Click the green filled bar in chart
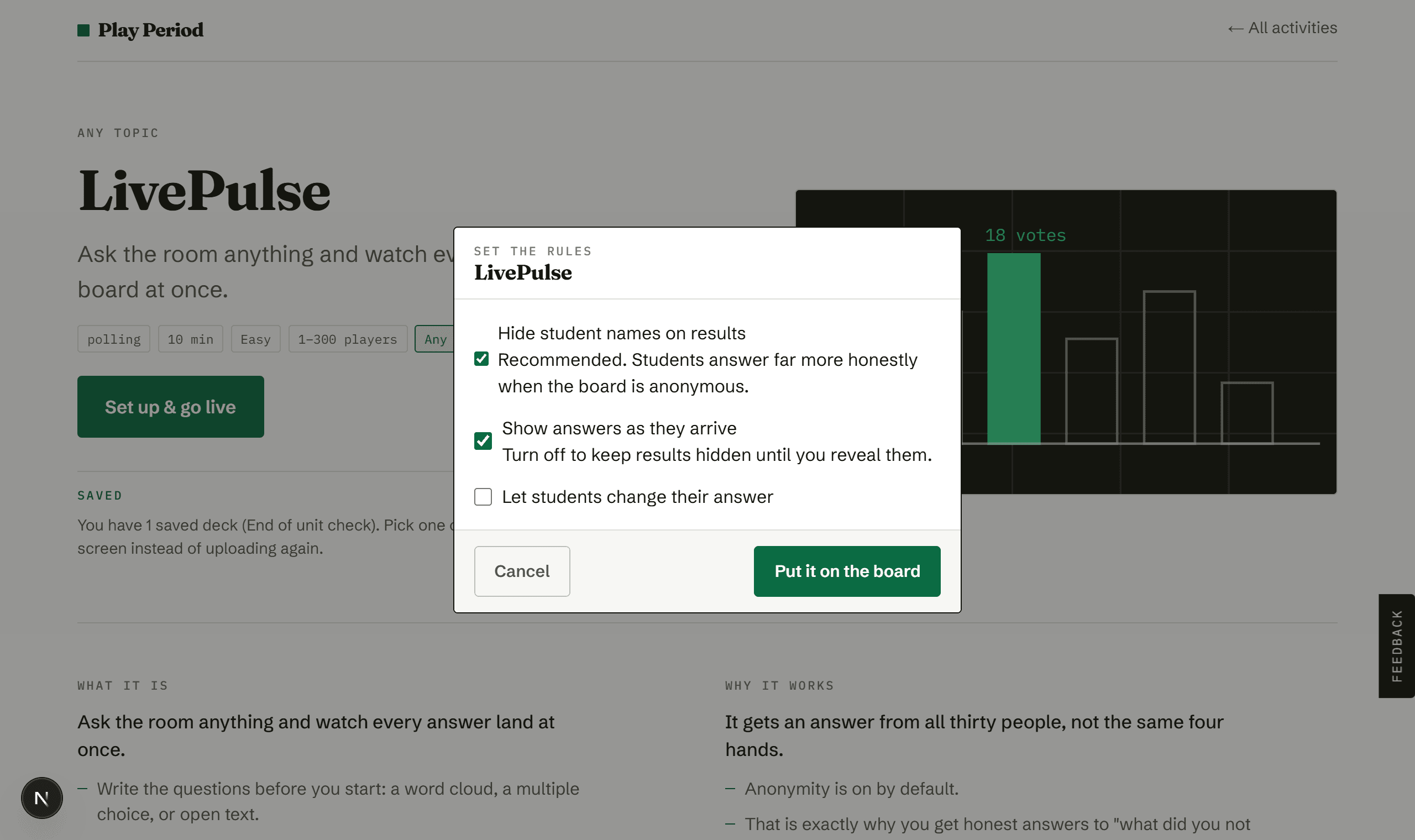The height and width of the screenshot is (840, 1415). [1014, 348]
